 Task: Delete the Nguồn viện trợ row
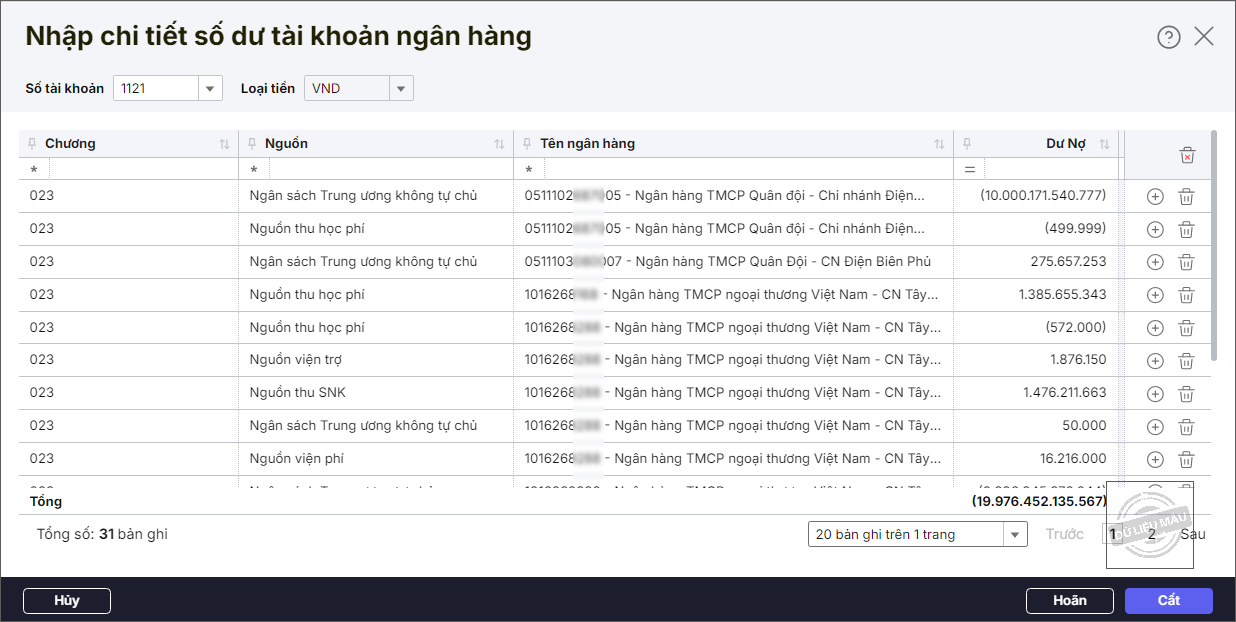point(1186,360)
